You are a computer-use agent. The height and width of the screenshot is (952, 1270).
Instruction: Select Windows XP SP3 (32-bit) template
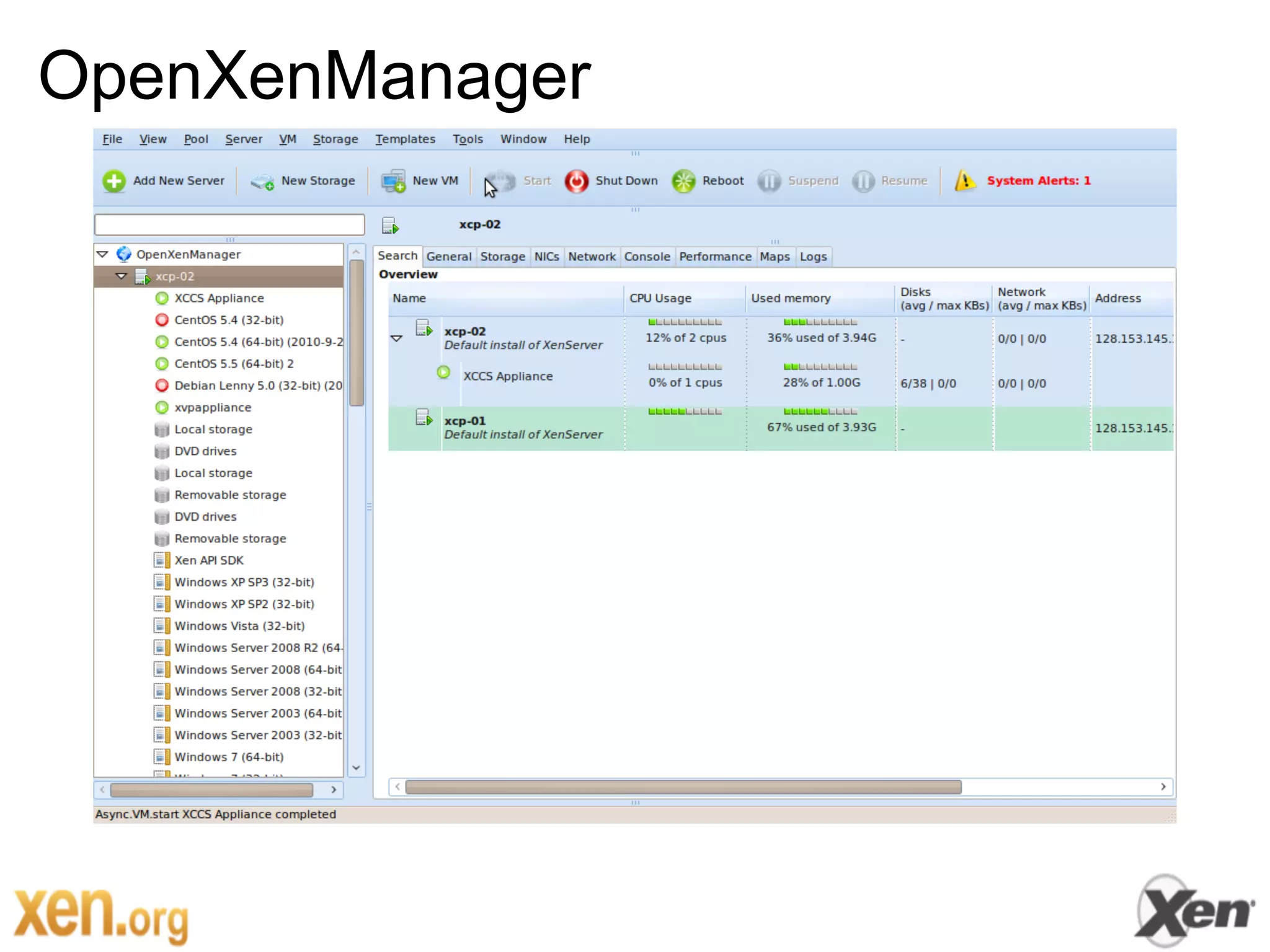pos(244,582)
